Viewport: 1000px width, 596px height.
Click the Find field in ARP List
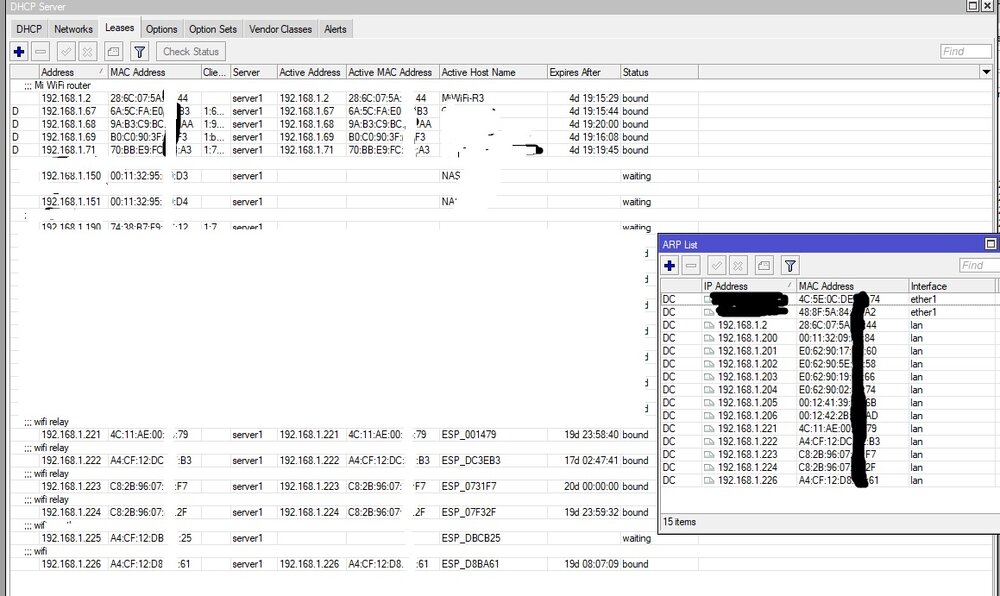click(977, 265)
